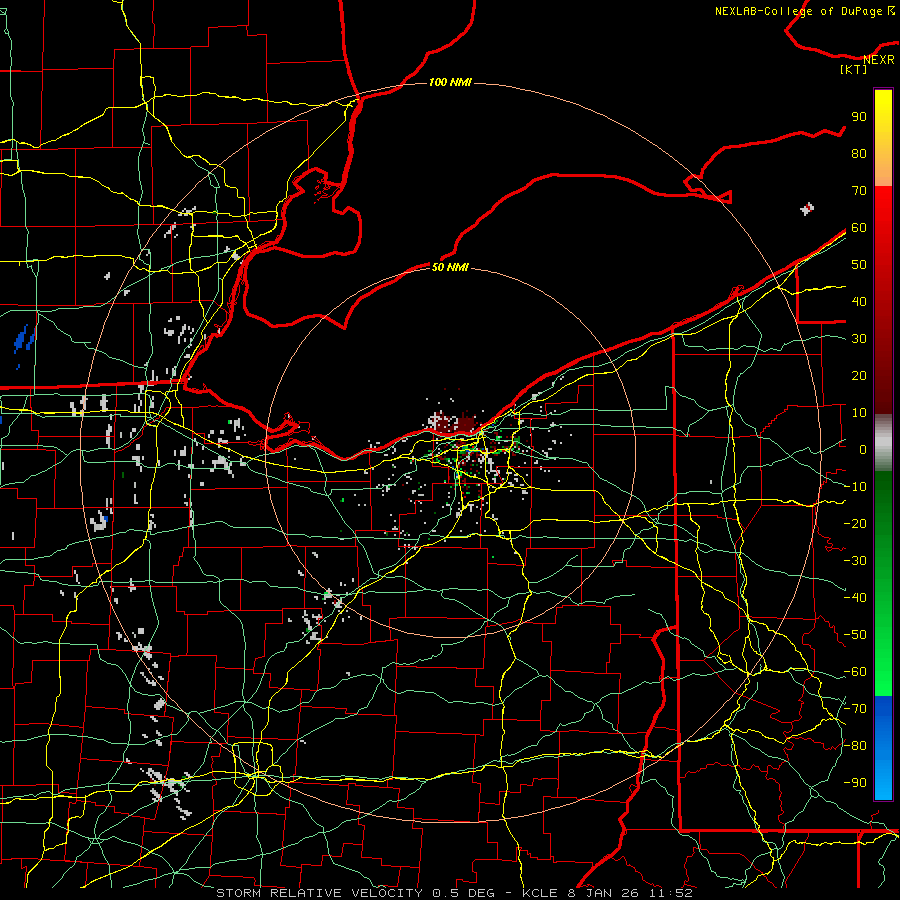Click the bright green -50 knot scale band

click(883, 634)
